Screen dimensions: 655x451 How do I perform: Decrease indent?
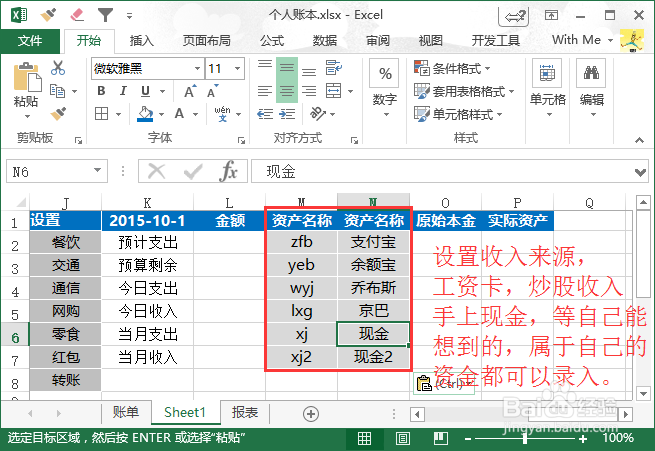pyautogui.click(x=265, y=114)
